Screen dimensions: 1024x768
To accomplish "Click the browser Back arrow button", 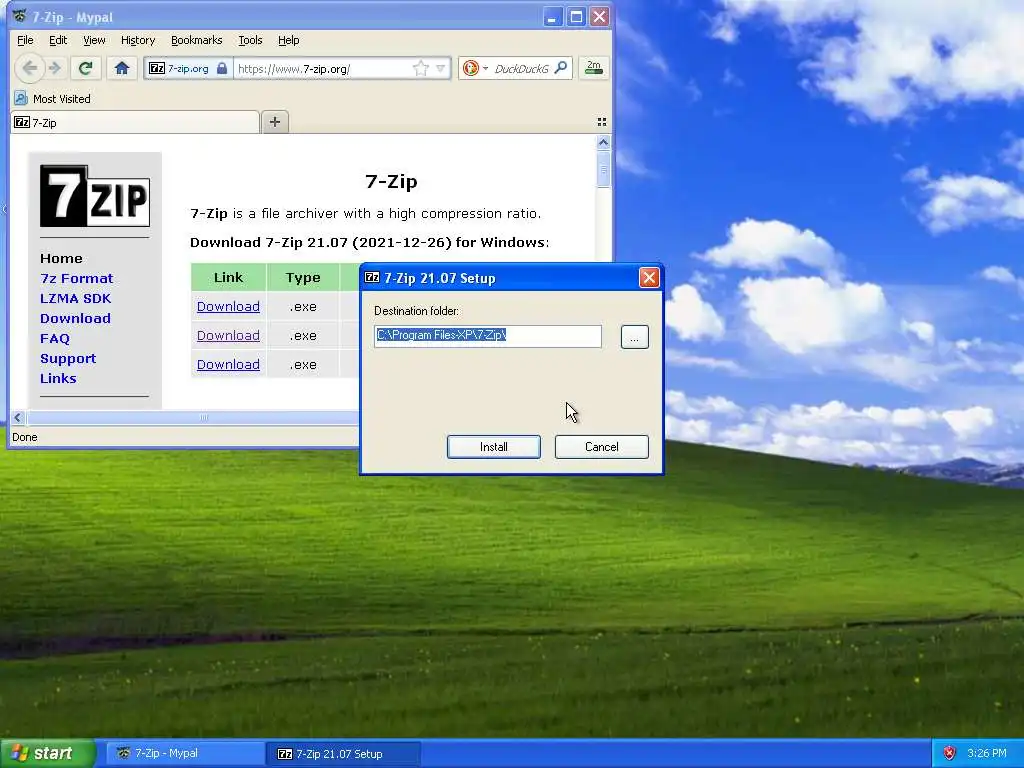I will click(x=29, y=68).
